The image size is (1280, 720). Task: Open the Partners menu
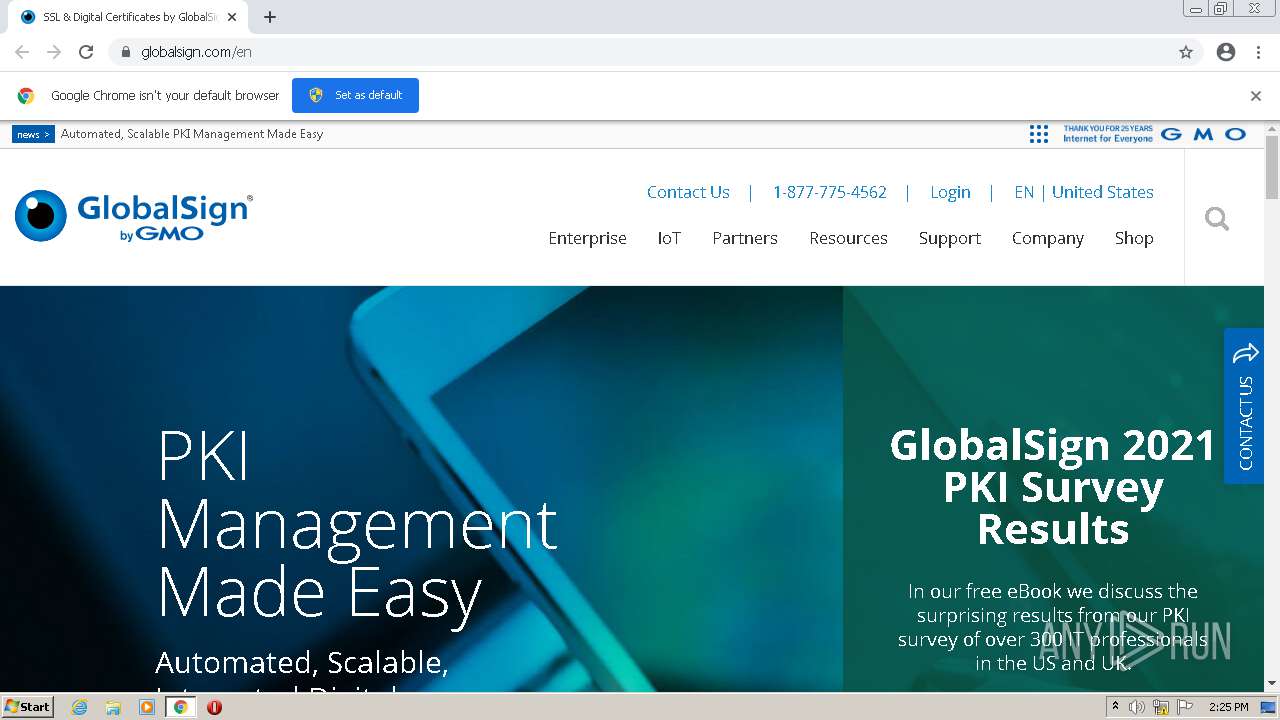click(745, 238)
